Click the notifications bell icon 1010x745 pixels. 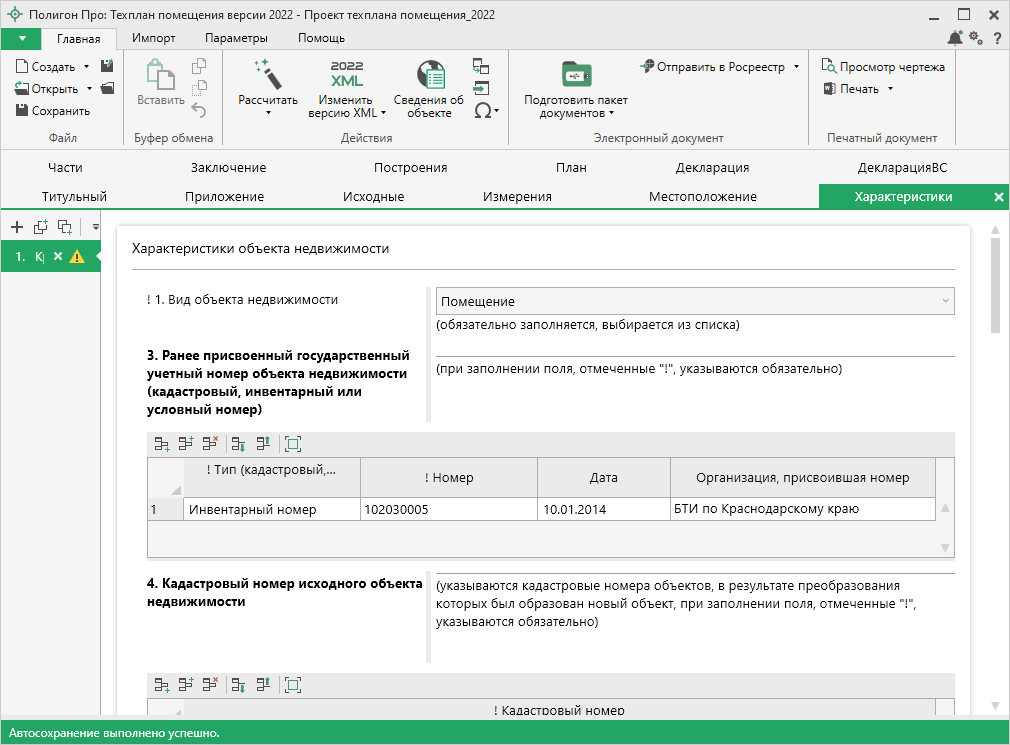[x=954, y=38]
